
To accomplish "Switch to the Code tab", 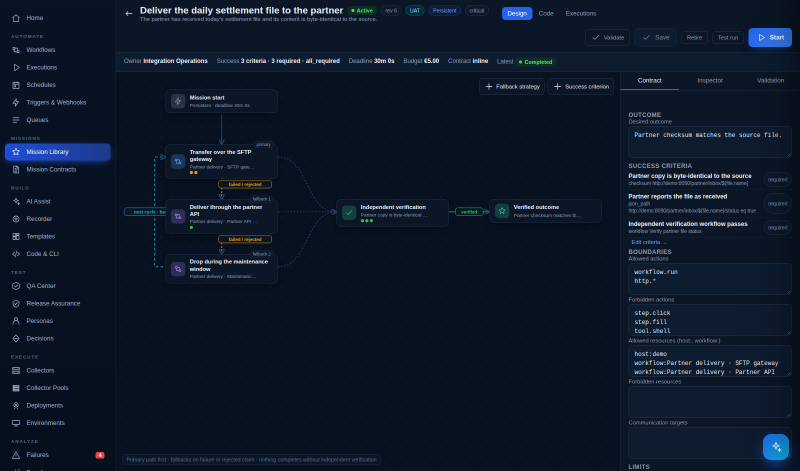I will pos(546,14).
